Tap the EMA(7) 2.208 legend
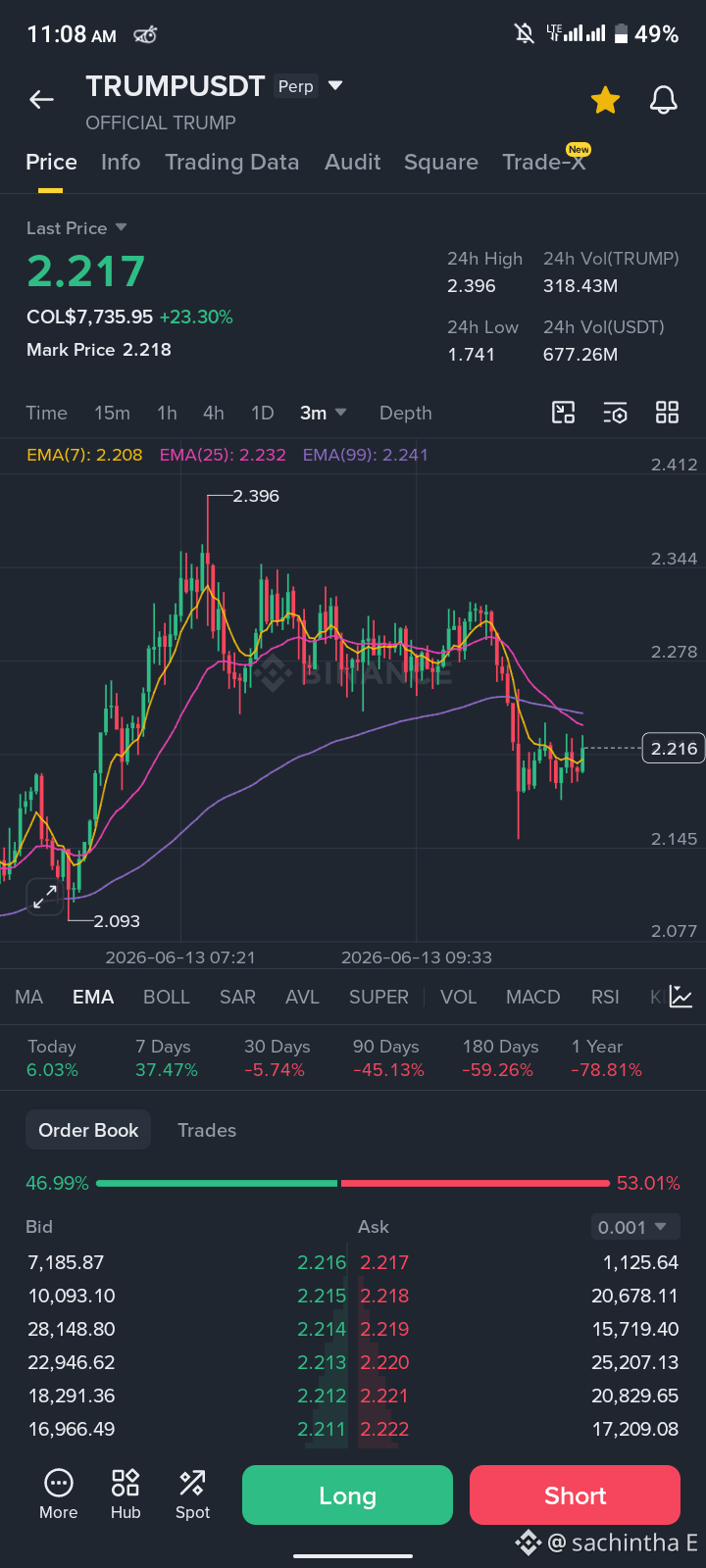The image size is (706, 1568). click(84, 455)
